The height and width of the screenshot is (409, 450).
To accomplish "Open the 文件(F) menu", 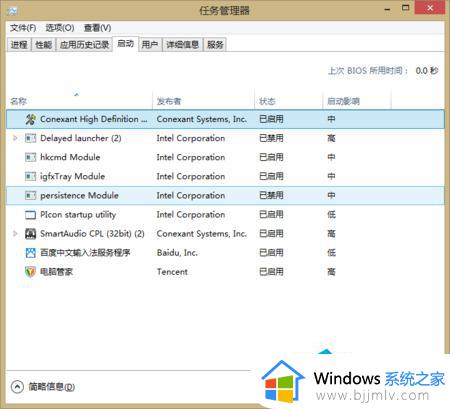I will 23,28.
